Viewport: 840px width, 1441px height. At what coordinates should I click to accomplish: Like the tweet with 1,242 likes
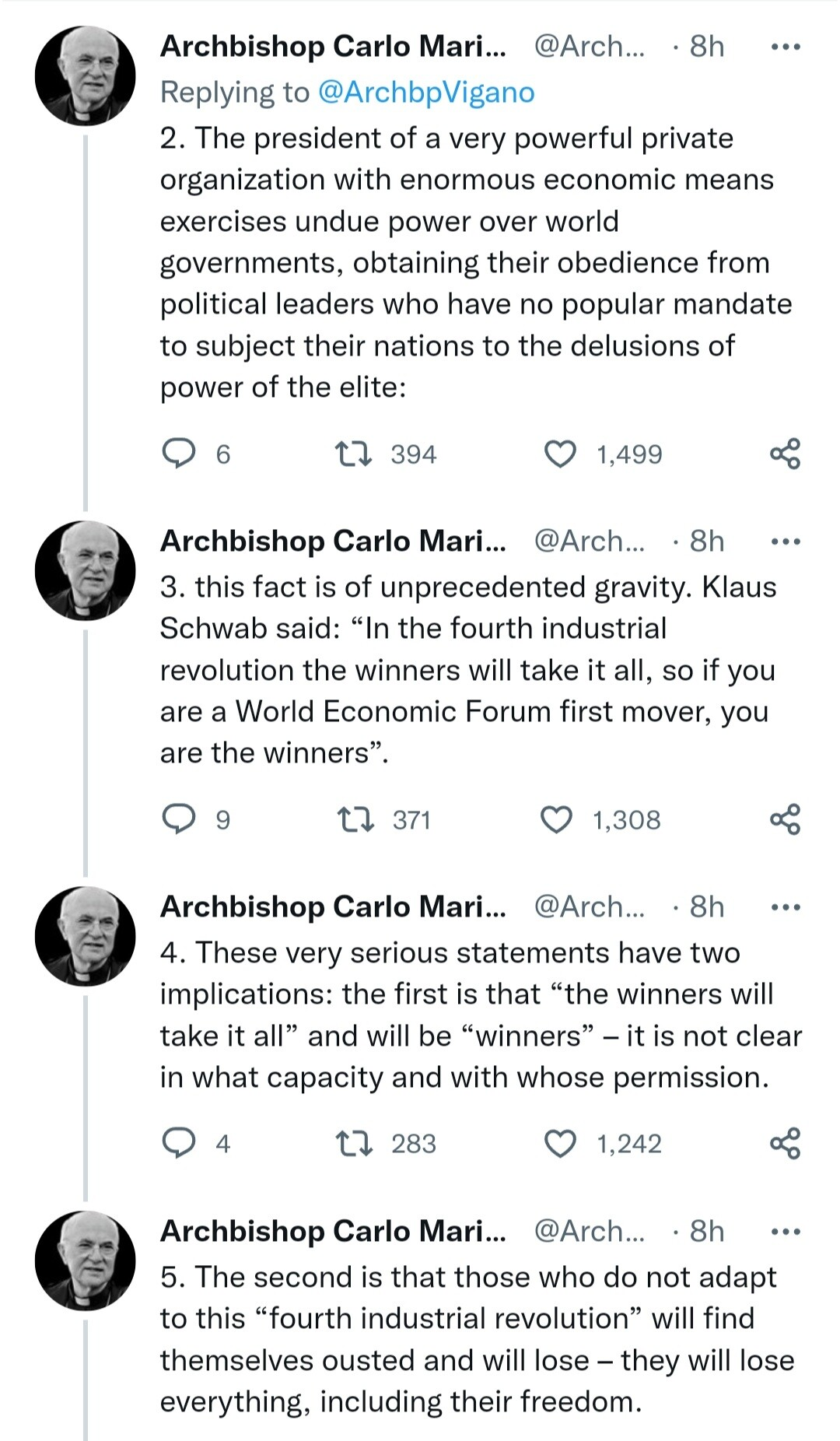pyautogui.click(x=560, y=1143)
